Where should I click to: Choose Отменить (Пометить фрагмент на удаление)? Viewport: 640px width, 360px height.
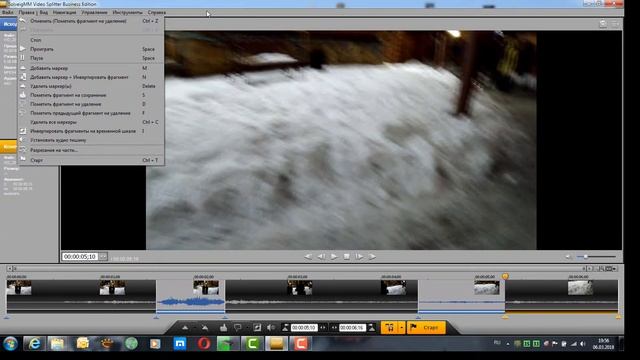(91, 21)
